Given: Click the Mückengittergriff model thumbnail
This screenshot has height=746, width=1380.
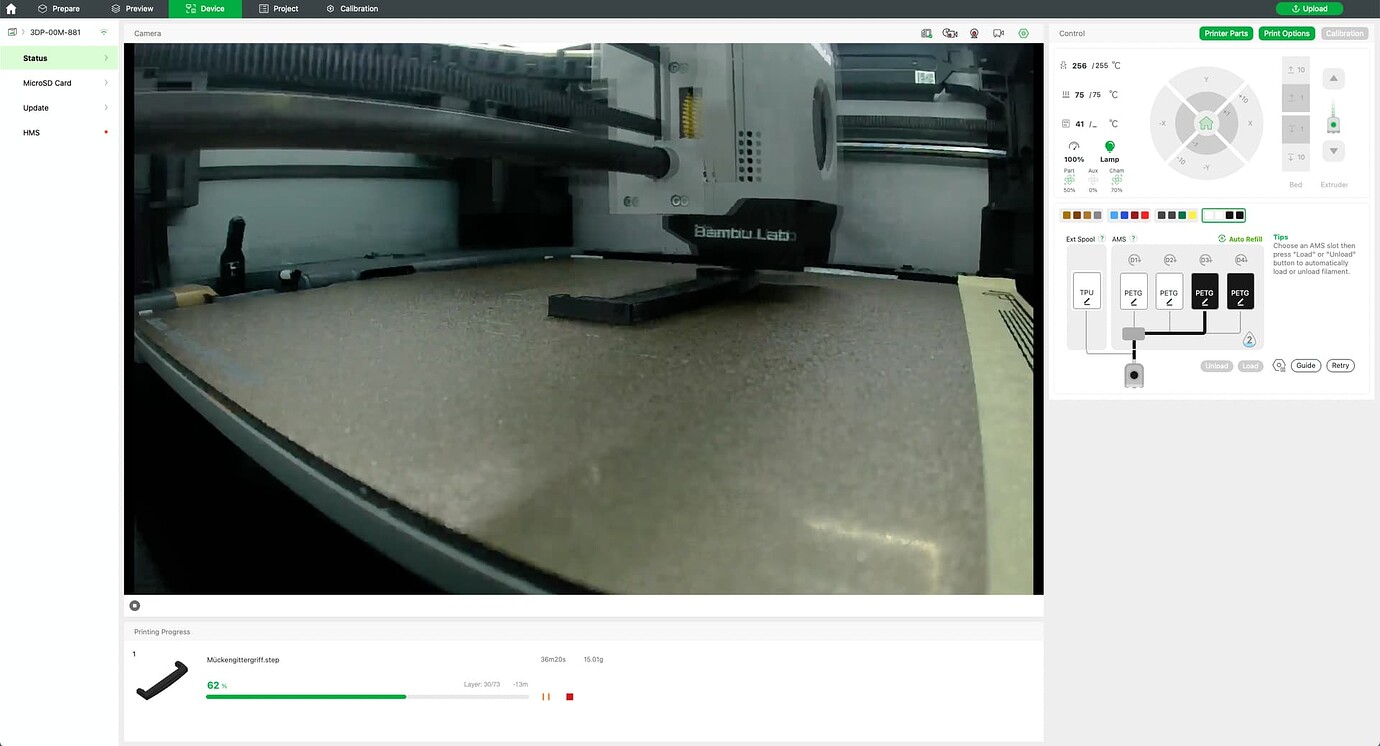Looking at the screenshot, I should (162, 681).
